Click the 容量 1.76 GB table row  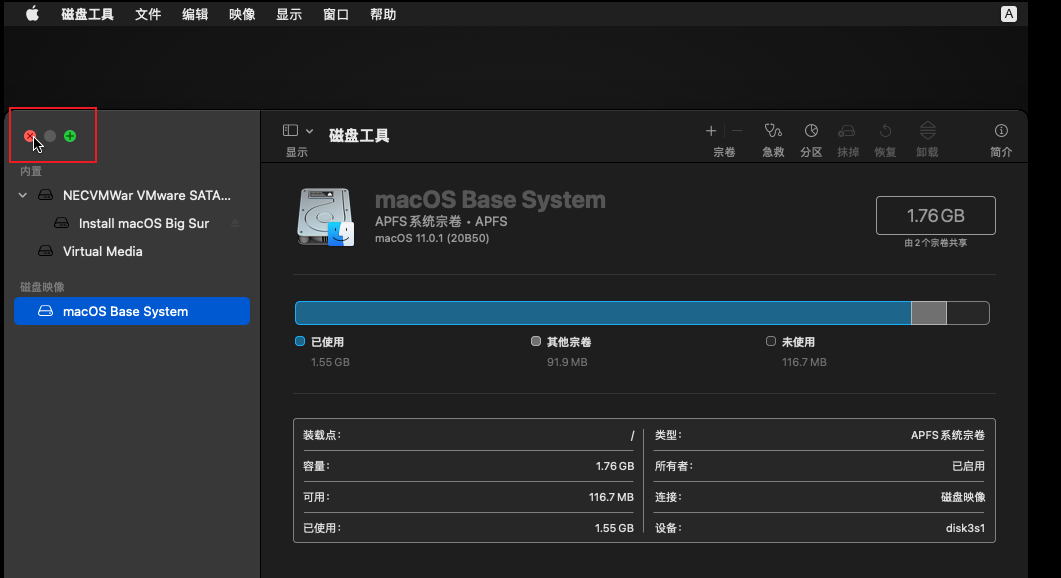(468, 466)
